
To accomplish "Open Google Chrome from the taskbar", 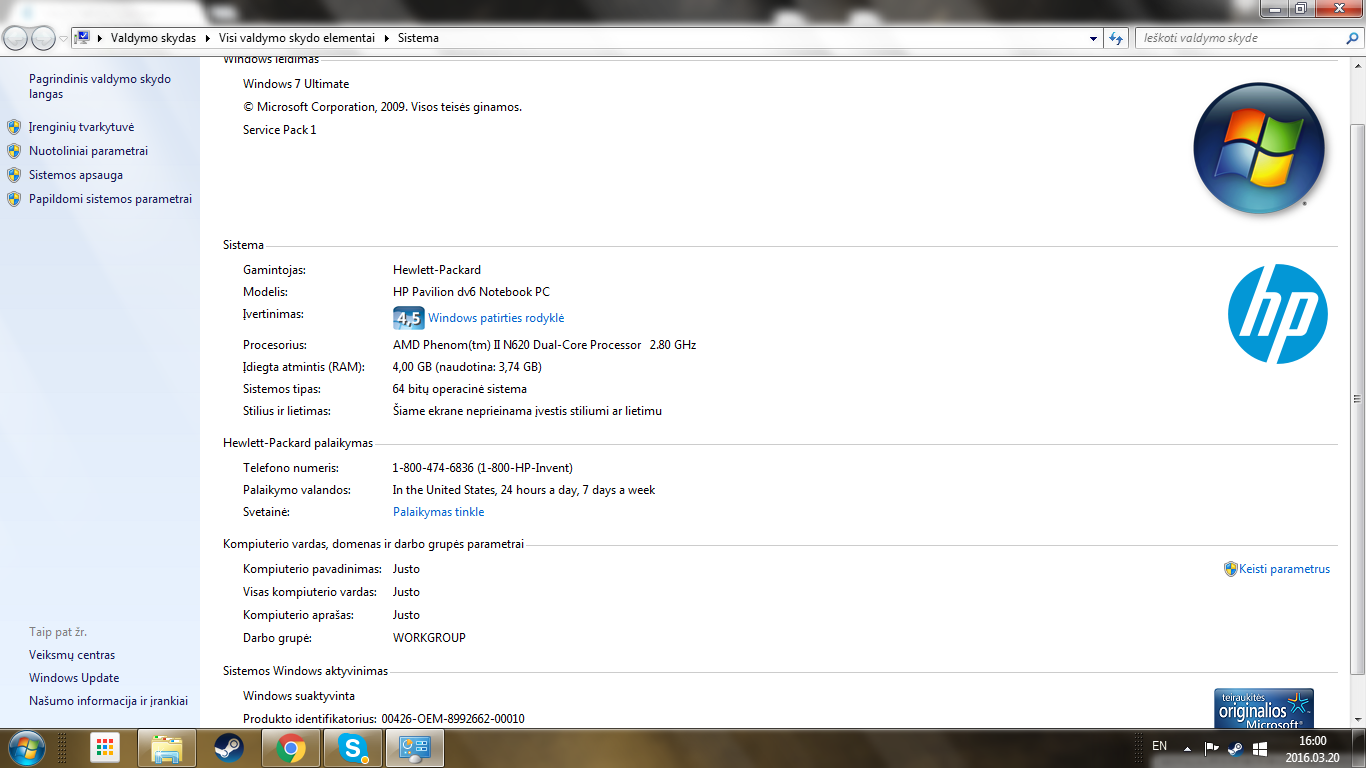I will pos(291,748).
